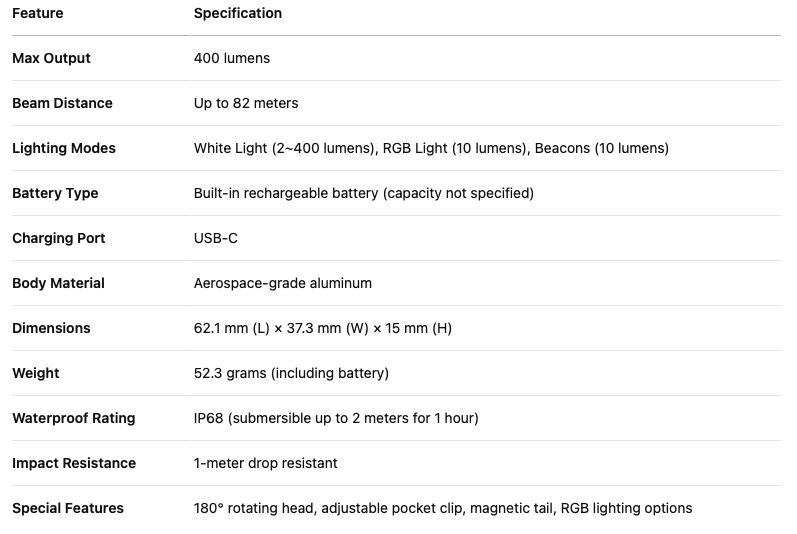Click the White Light and RGB modes text
The image size is (797, 534).
click(431, 148)
